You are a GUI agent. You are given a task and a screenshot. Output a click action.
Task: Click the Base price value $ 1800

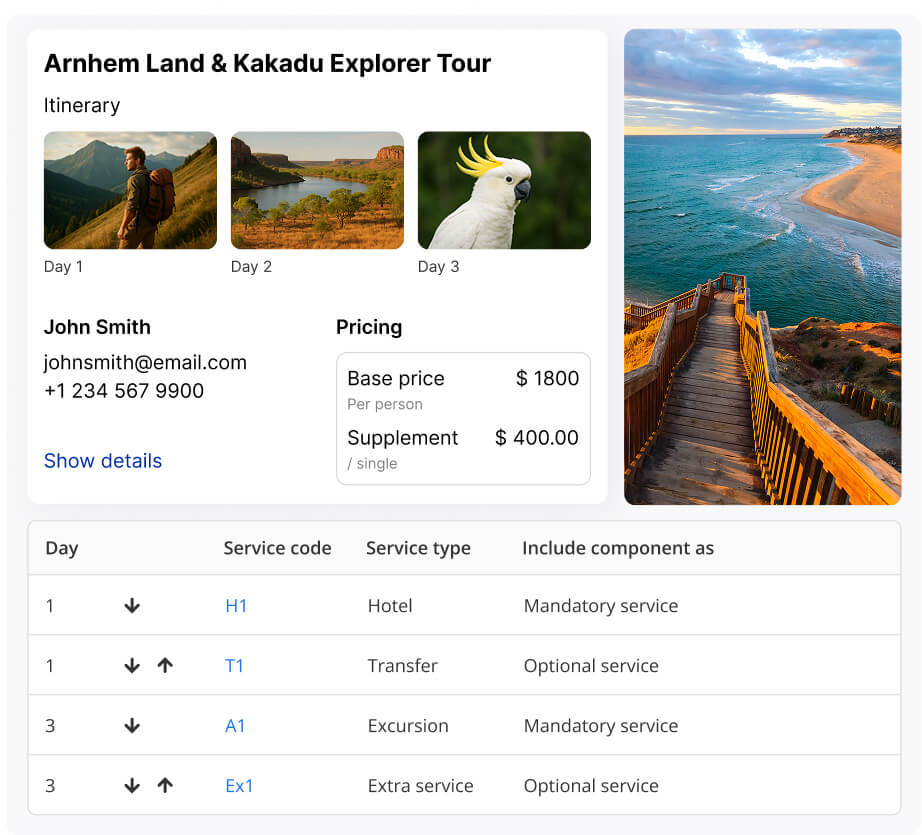(x=547, y=378)
